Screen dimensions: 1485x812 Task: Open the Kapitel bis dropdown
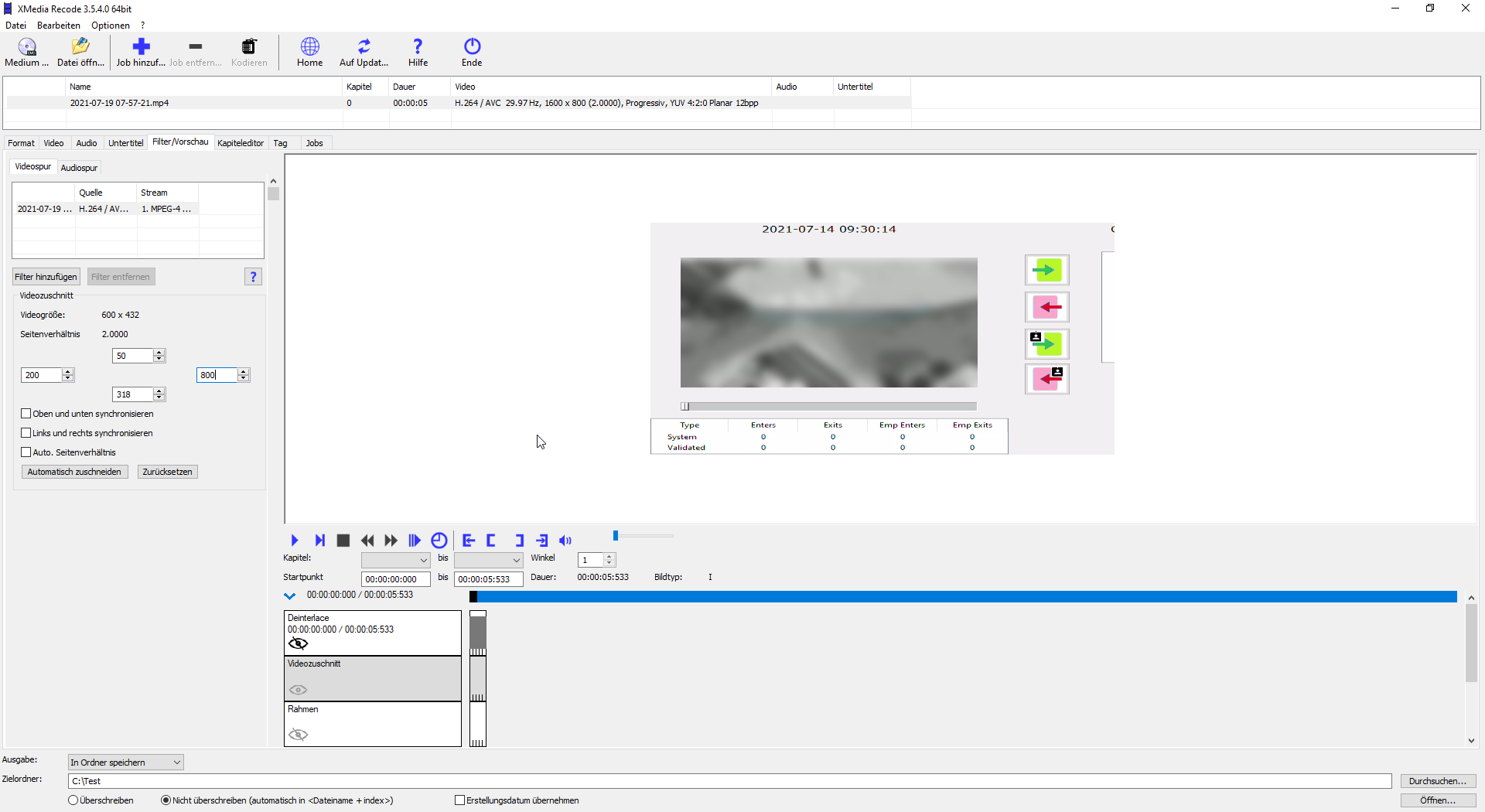click(x=488, y=560)
